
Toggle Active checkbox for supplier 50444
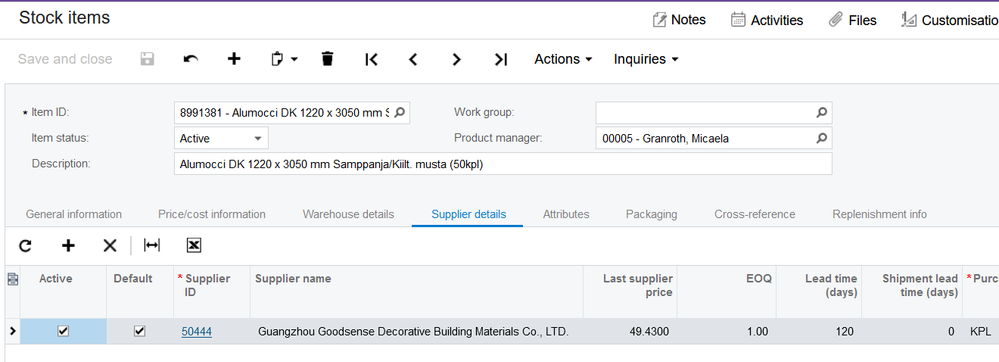63,331
